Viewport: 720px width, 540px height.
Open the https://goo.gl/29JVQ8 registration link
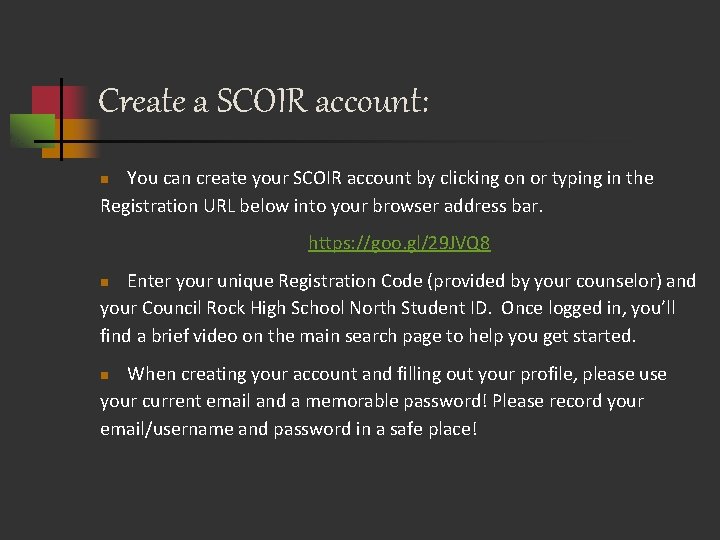[x=399, y=243]
